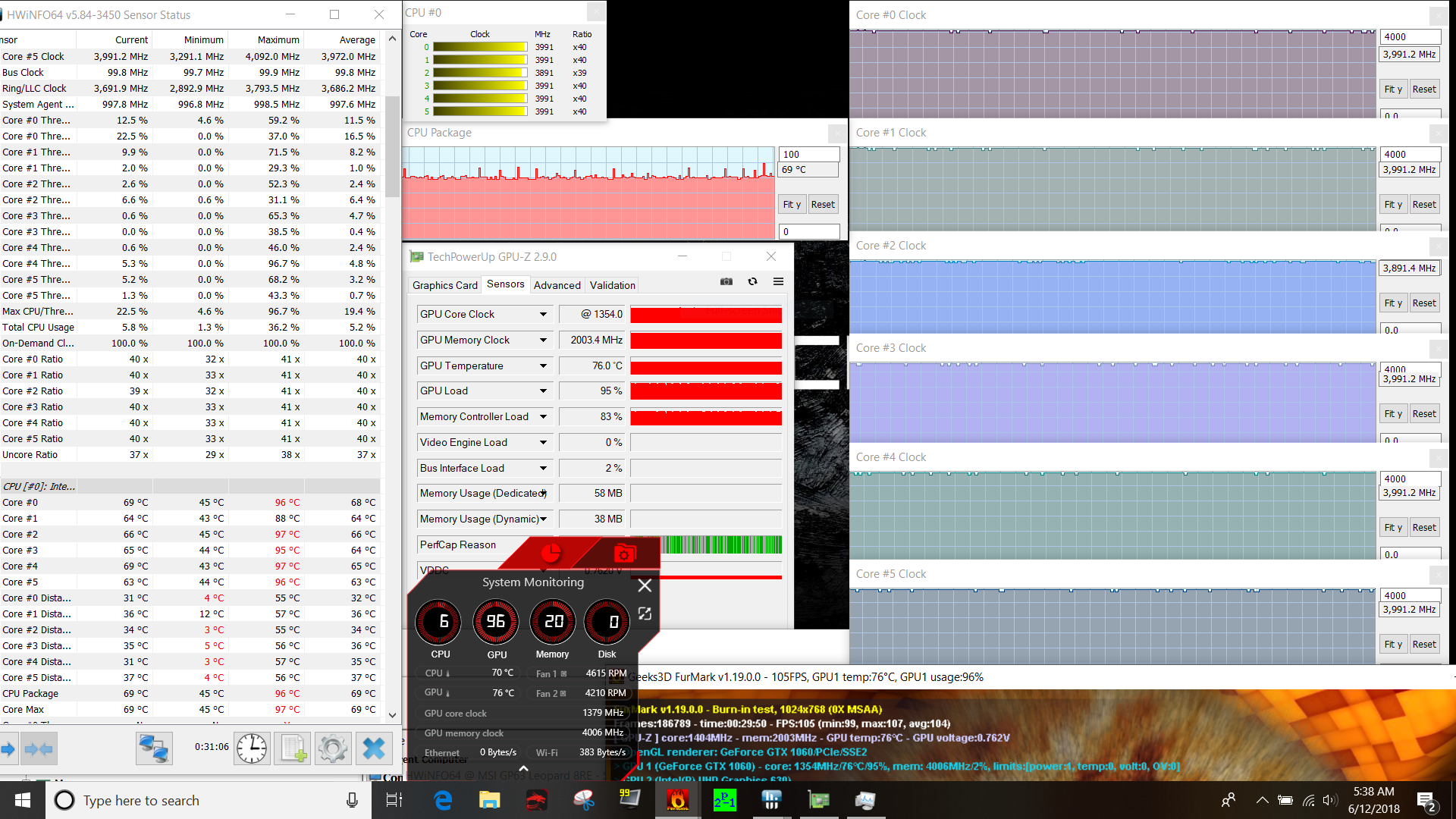The image size is (1456, 819).
Task: Click Reset on CPU Package graph
Action: click(822, 204)
